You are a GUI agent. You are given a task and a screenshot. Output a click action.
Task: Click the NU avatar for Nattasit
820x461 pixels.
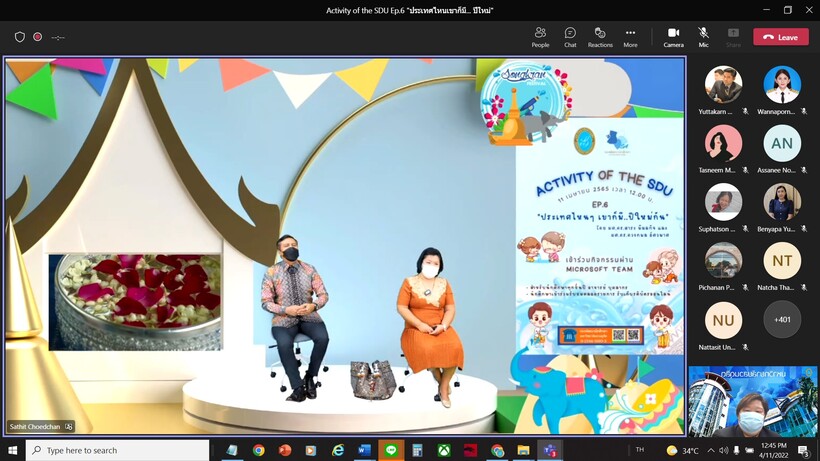click(x=723, y=320)
